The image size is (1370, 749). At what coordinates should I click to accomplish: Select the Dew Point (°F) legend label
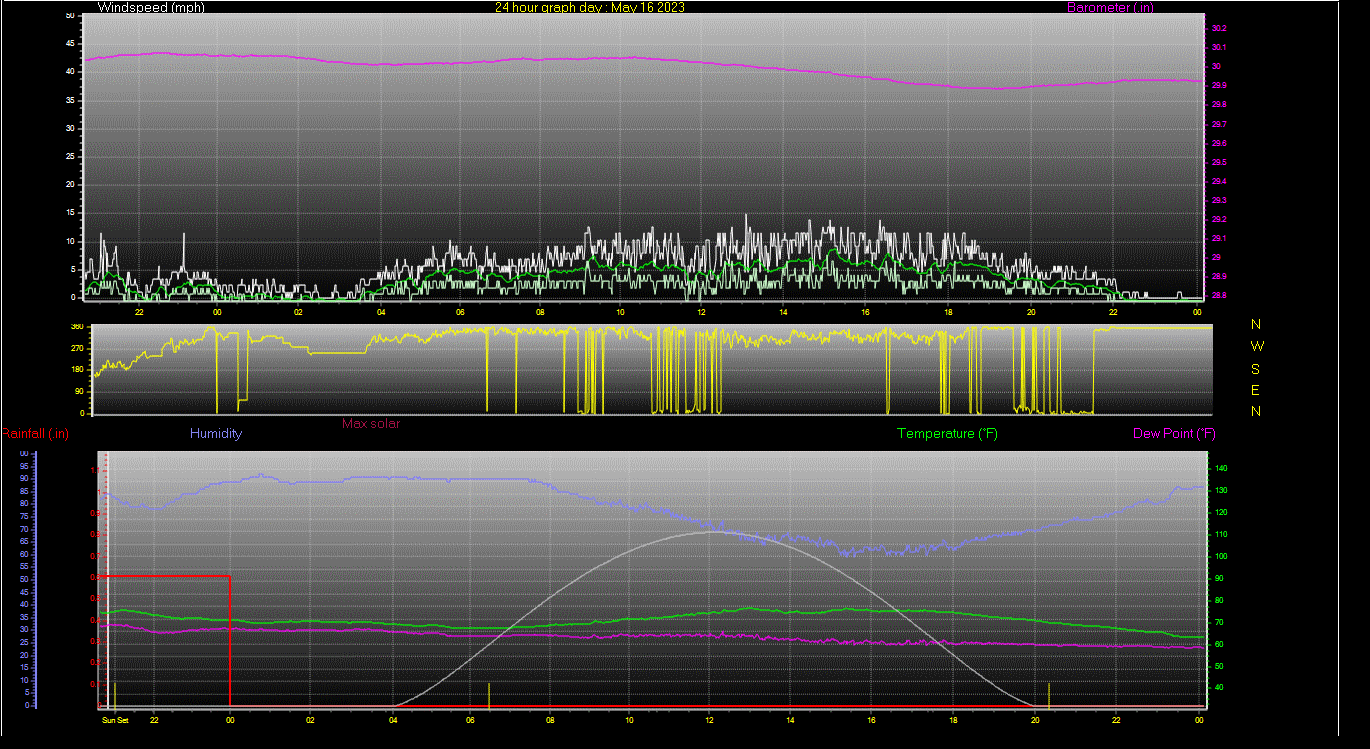(1174, 434)
